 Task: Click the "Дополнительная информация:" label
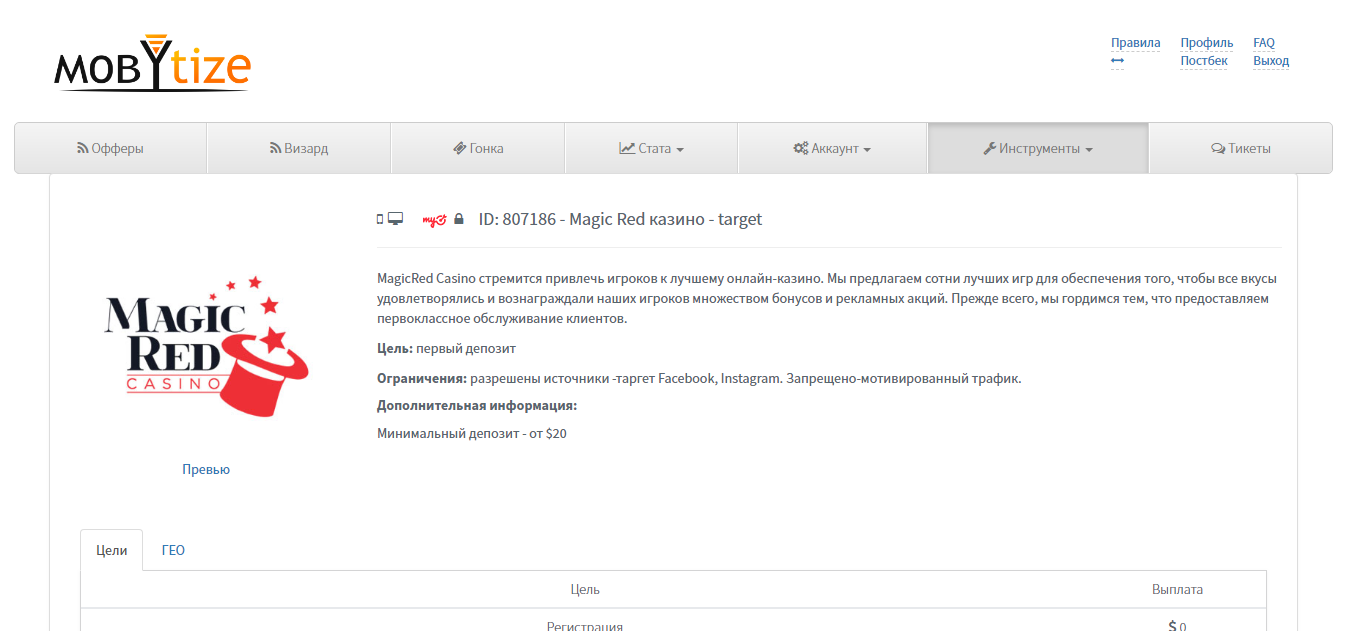(x=477, y=405)
